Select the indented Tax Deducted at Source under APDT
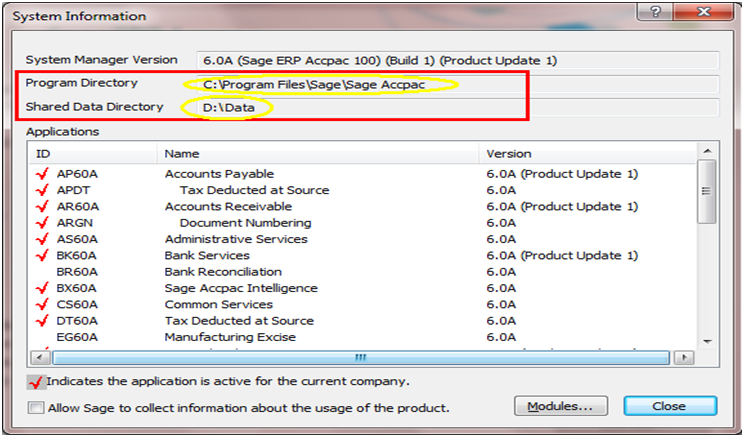744x436 pixels. 254,190
